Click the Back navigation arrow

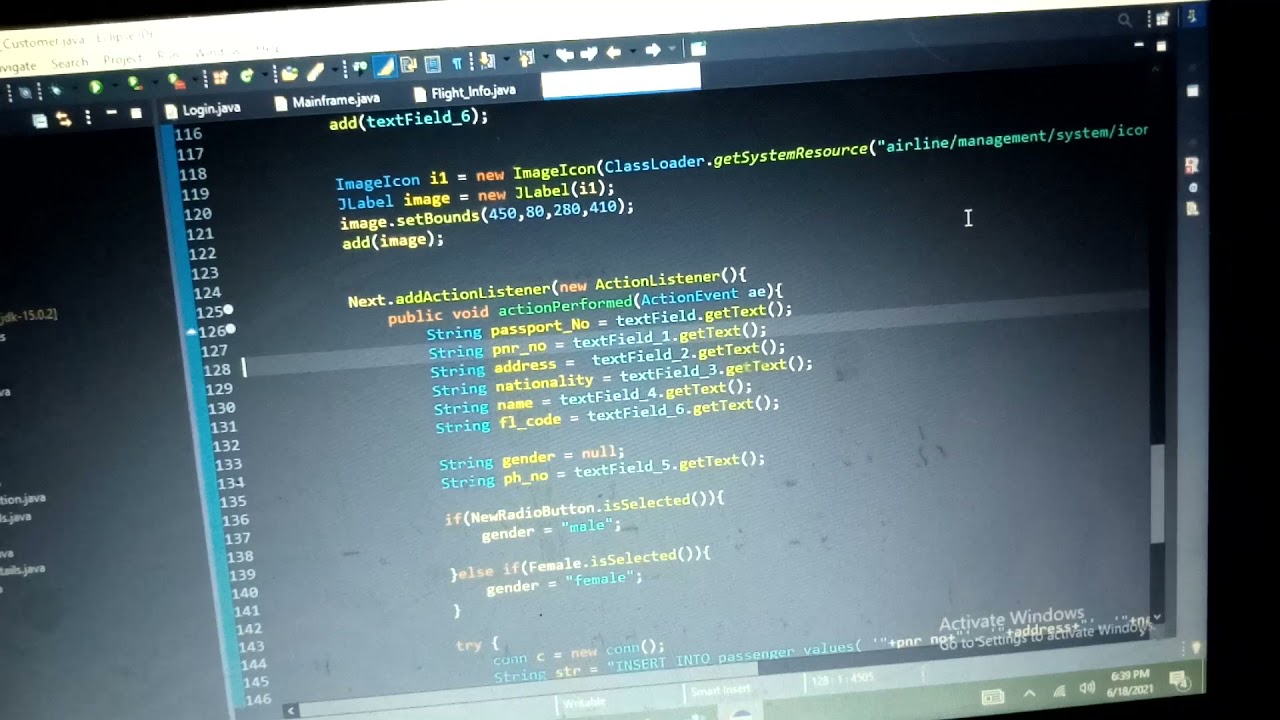coord(614,52)
